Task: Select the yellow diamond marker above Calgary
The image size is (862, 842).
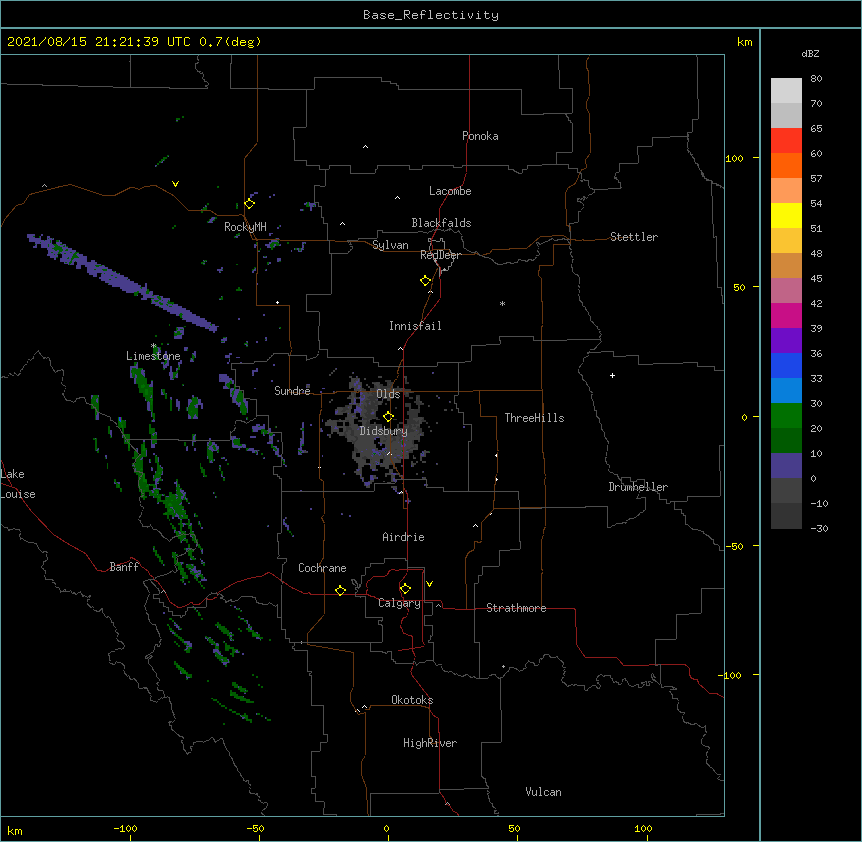Action: pyautogui.click(x=405, y=589)
